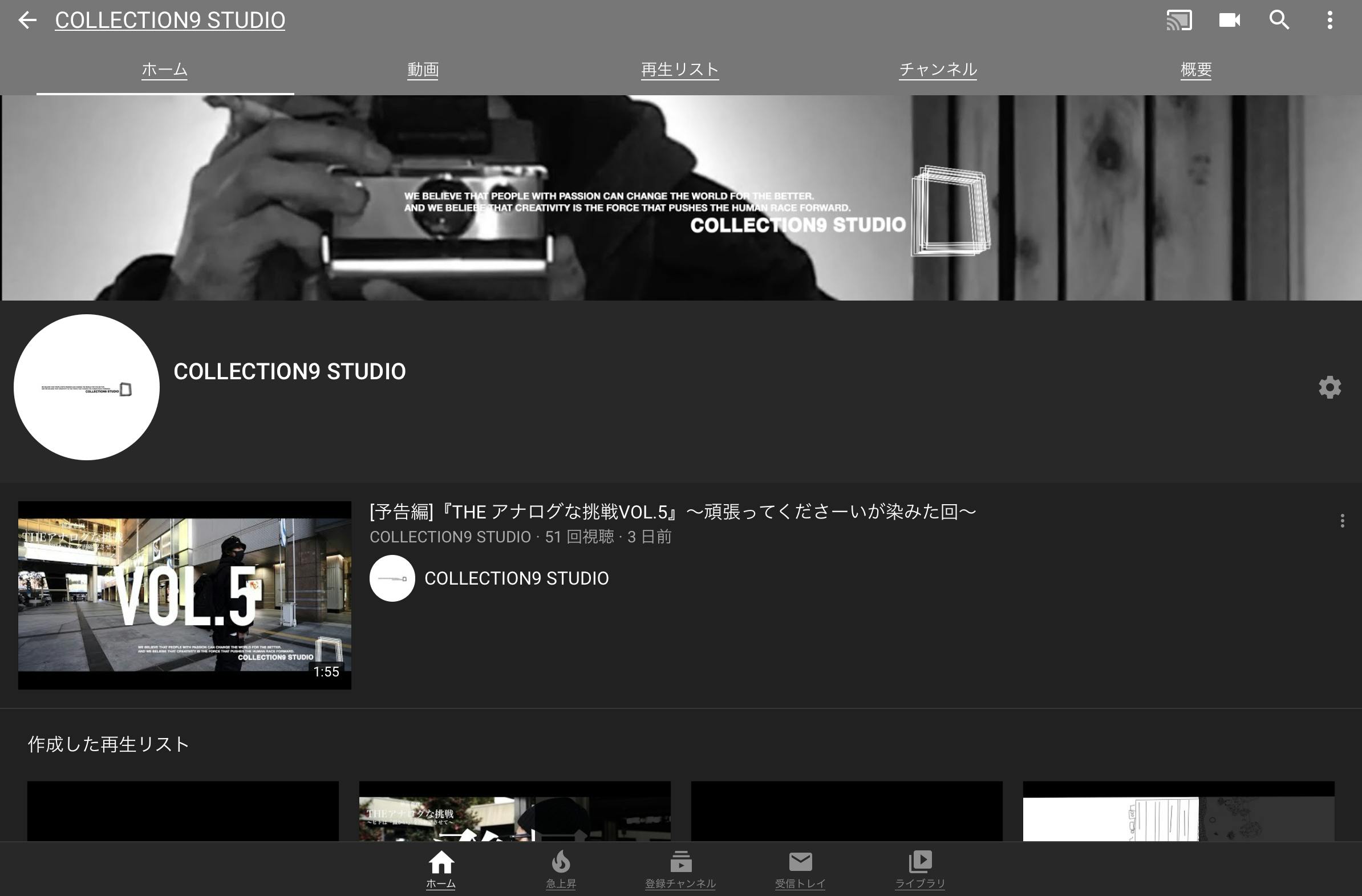Open the VOL.5 trailer video thumbnail
Viewport: 1362px width, 896px height.
[184, 595]
